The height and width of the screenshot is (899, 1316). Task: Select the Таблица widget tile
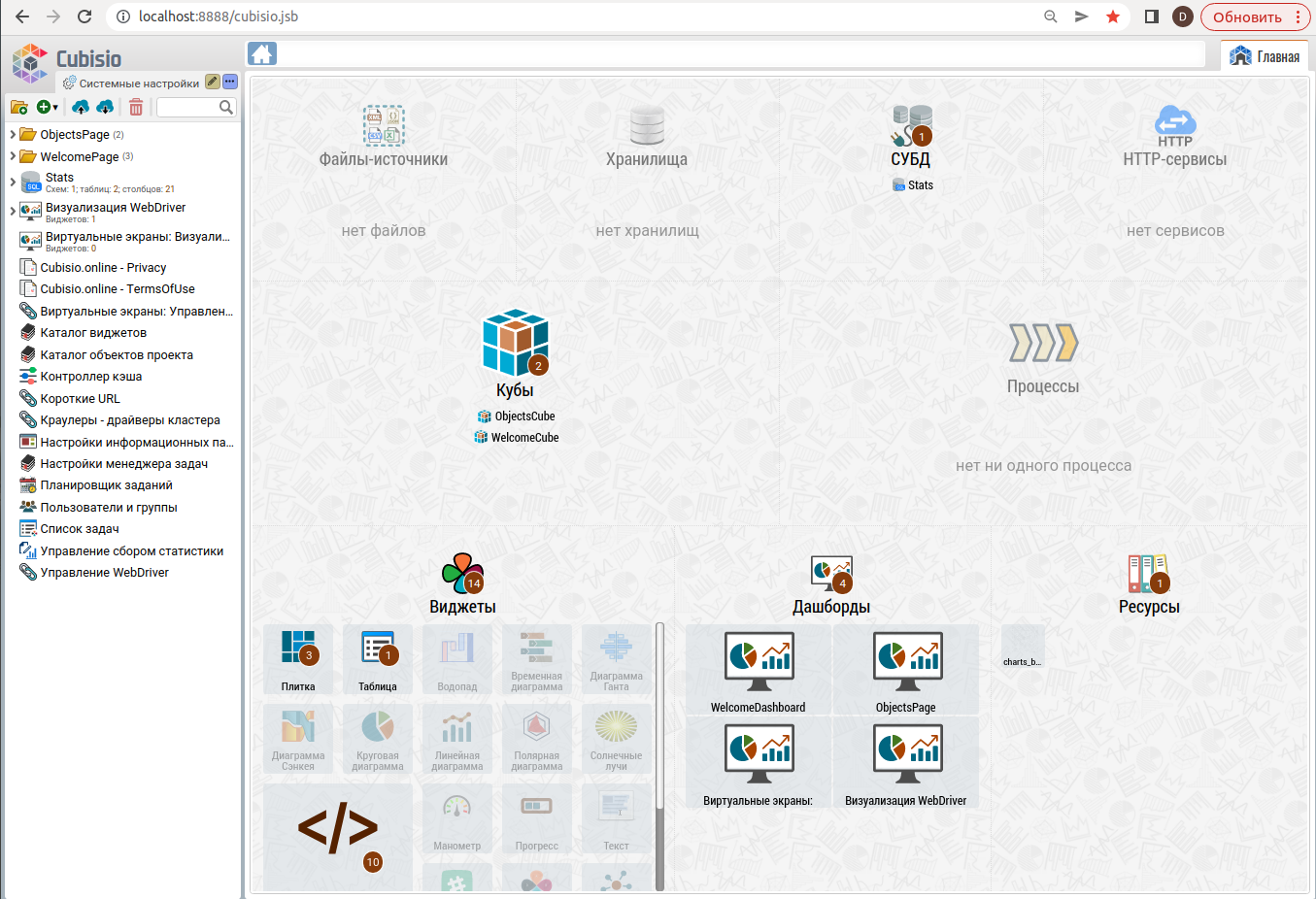pyautogui.click(x=378, y=659)
